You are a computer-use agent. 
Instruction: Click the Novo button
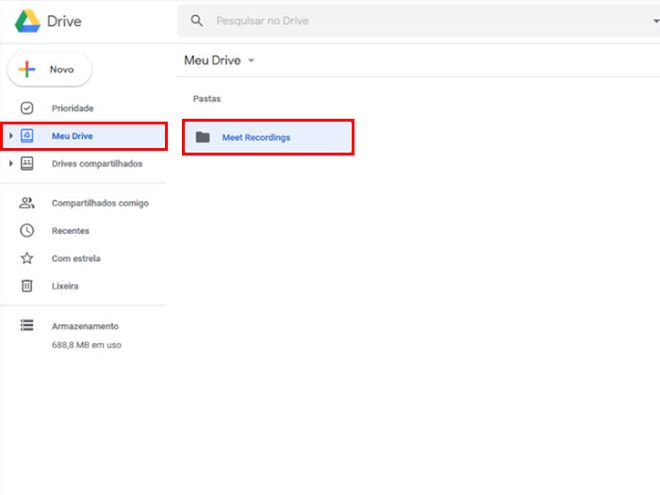50,69
